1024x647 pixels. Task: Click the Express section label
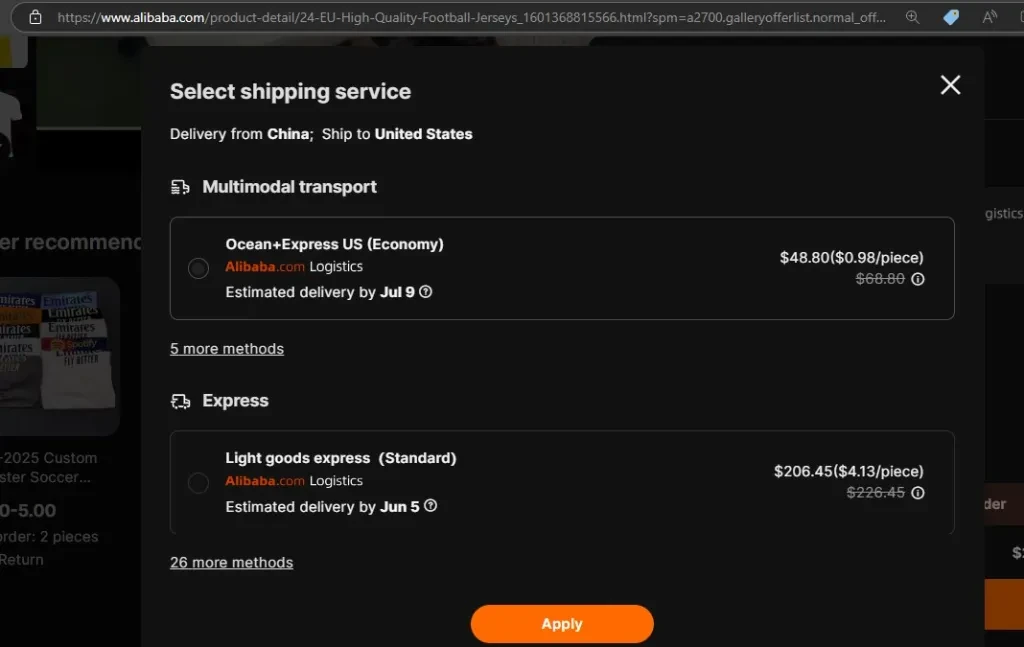(x=235, y=401)
